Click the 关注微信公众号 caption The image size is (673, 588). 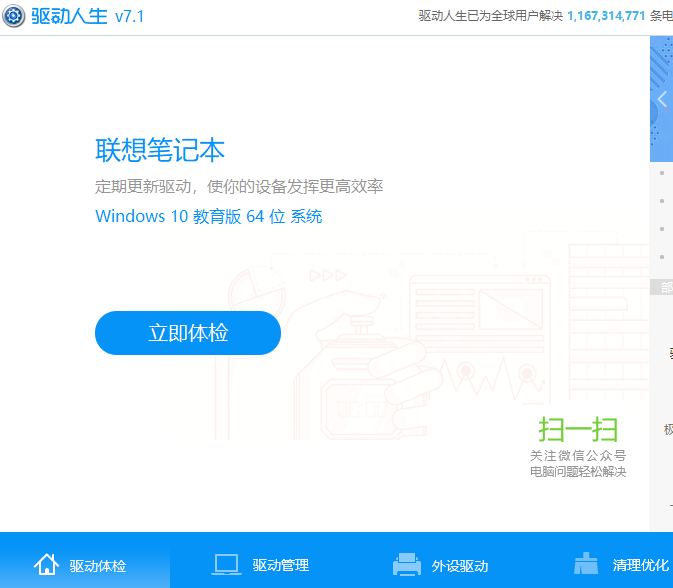point(578,456)
